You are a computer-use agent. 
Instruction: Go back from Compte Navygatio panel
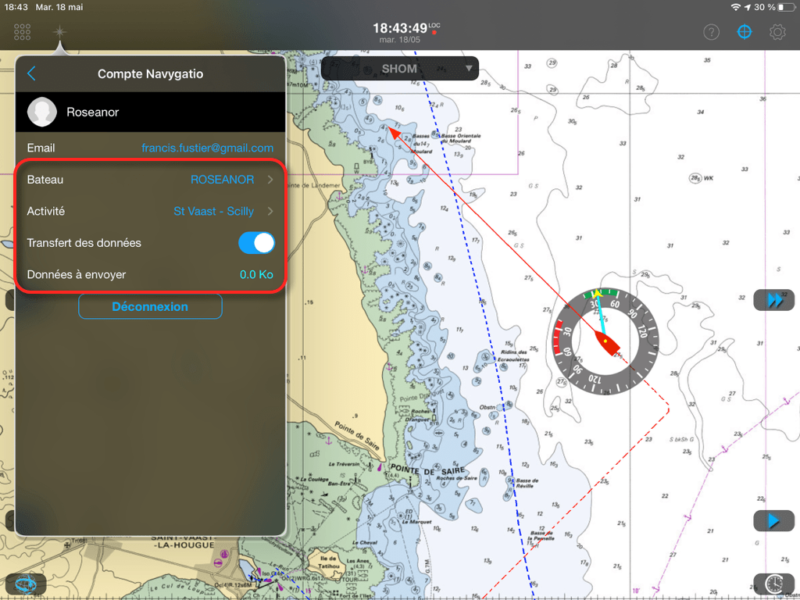32,73
